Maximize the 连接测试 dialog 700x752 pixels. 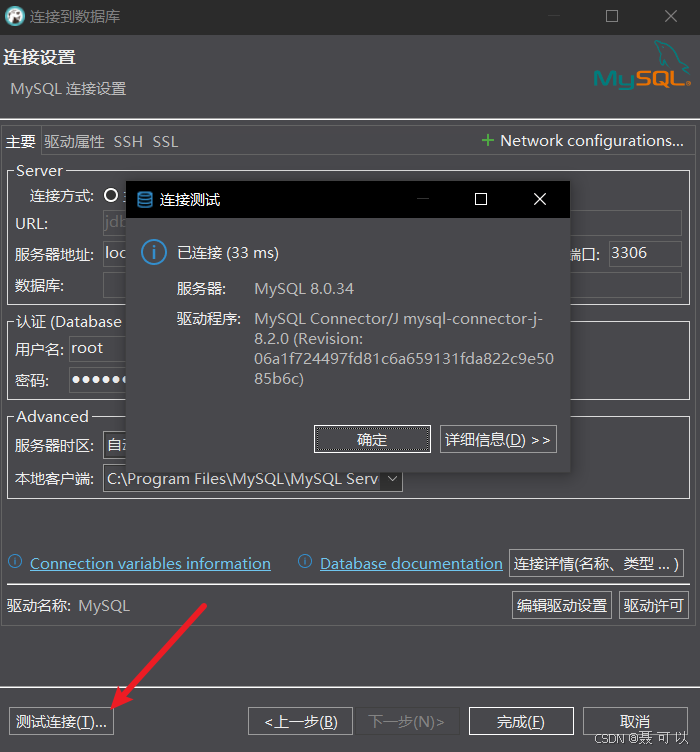pos(481,199)
